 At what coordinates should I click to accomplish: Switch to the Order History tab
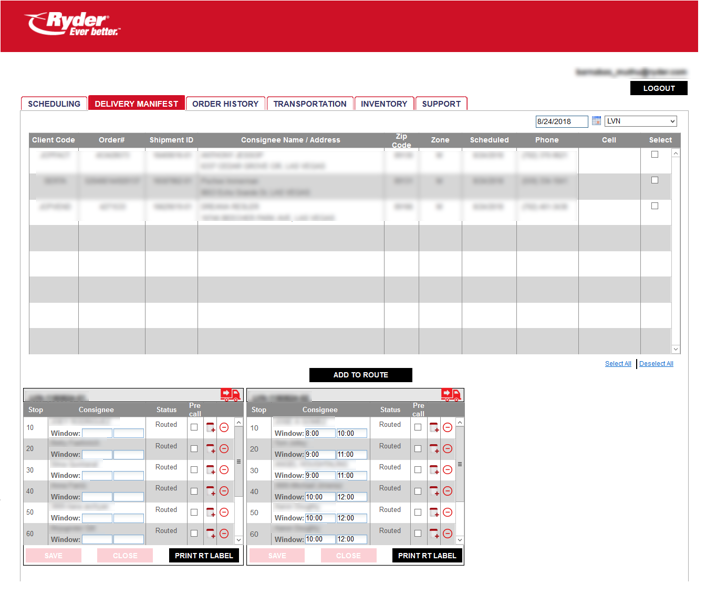click(x=225, y=104)
